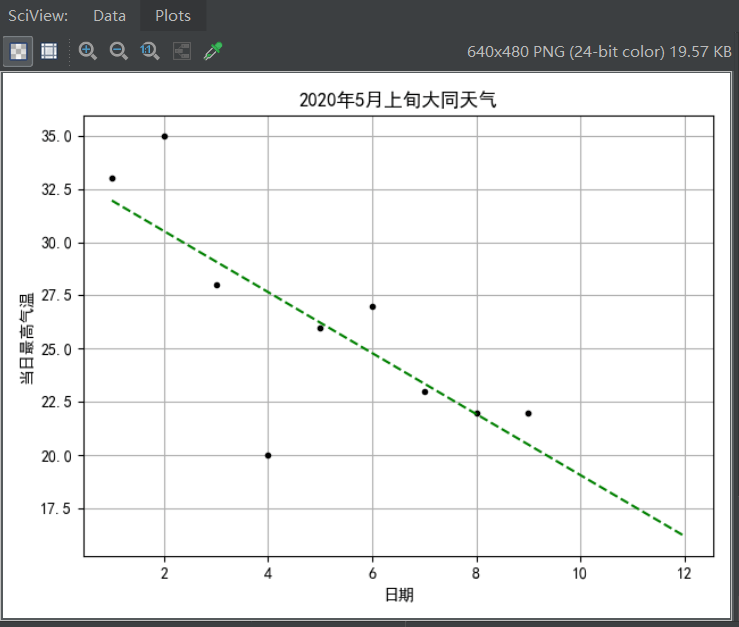739x627 pixels.
Task: Click the y-axis tick label 22.5
Action: [57, 402]
